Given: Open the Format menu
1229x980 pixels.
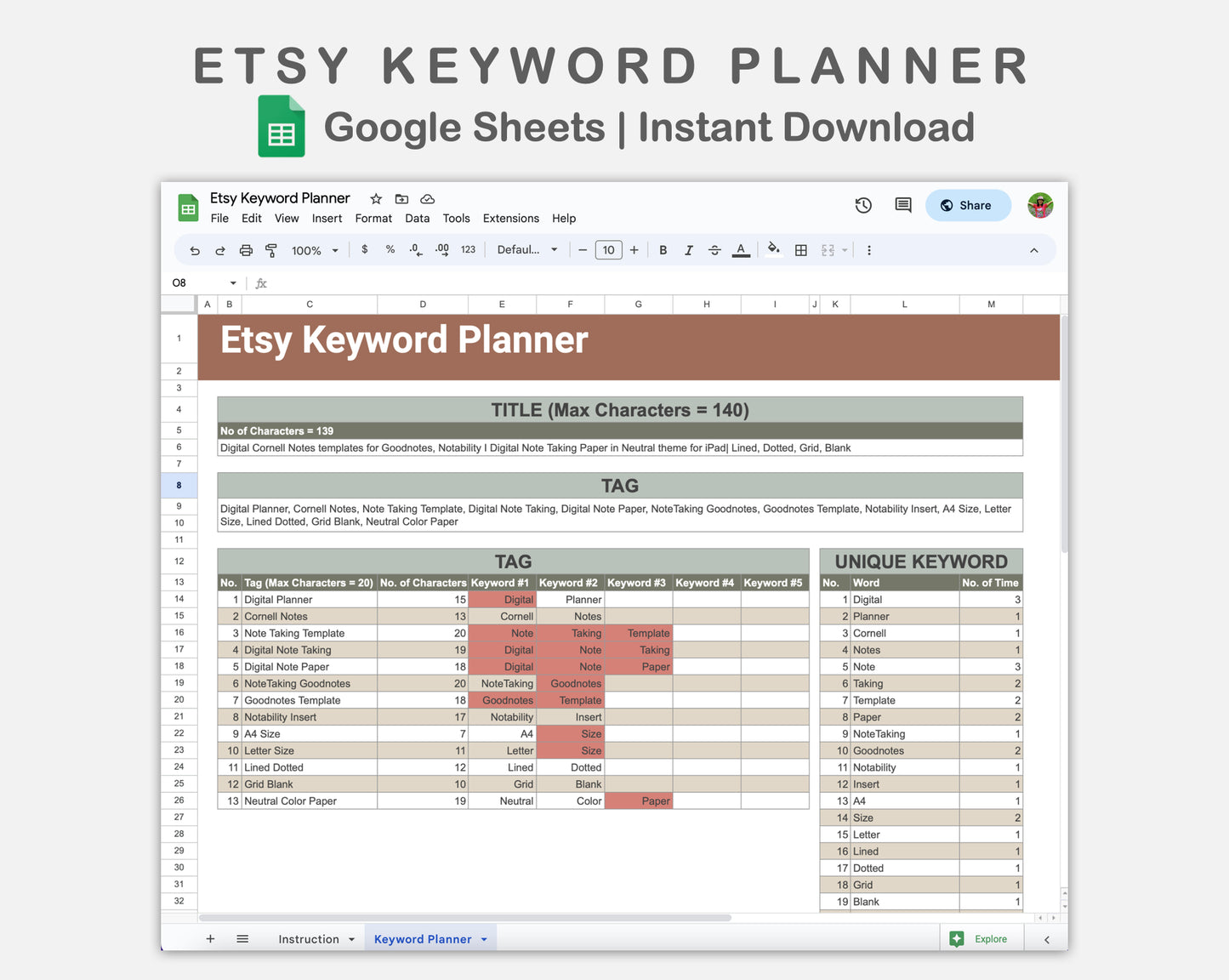Looking at the screenshot, I should tap(373, 218).
